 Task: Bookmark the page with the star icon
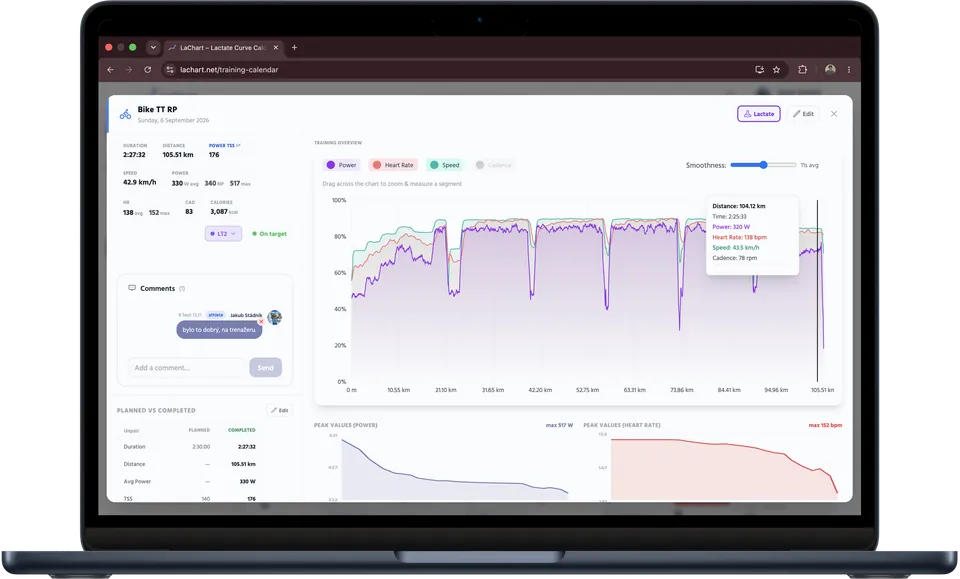click(x=776, y=70)
